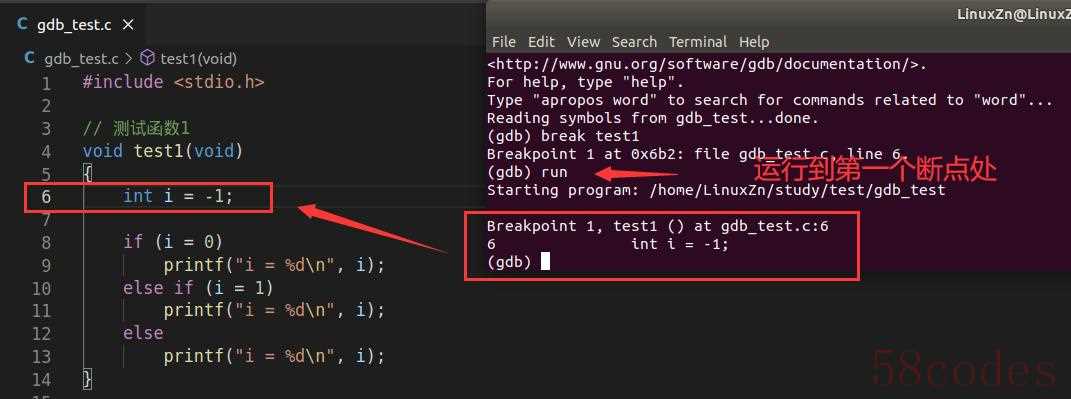Click line number 8 in the gutter
The height and width of the screenshot is (399, 1071).
click(46, 243)
